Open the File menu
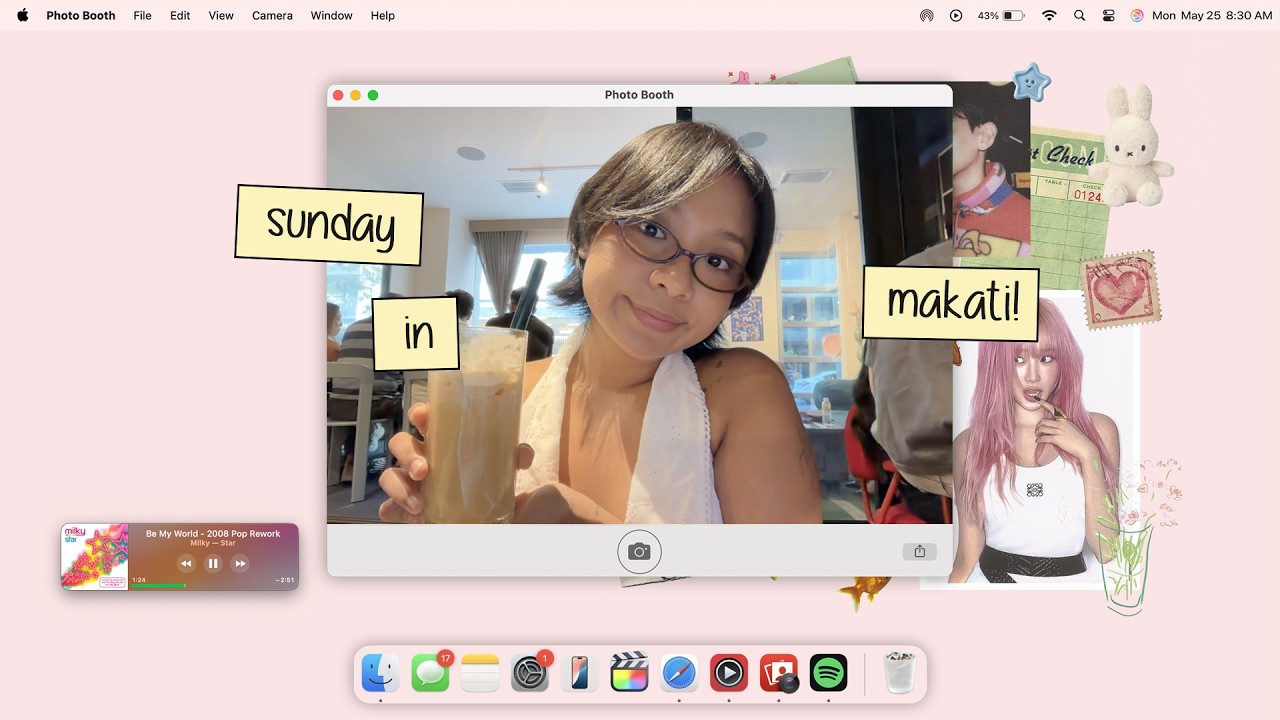 [143, 16]
